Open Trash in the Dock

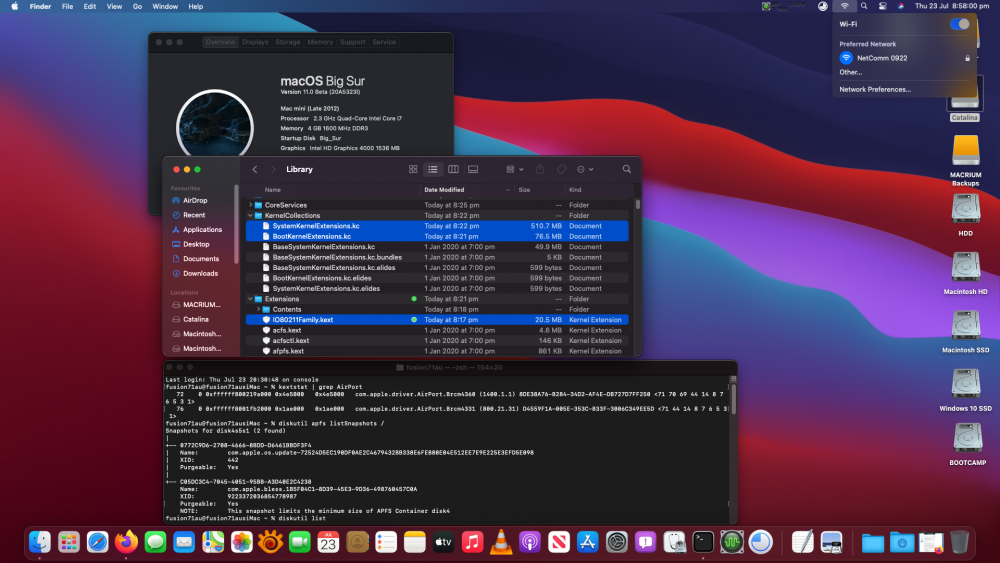[959, 542]
